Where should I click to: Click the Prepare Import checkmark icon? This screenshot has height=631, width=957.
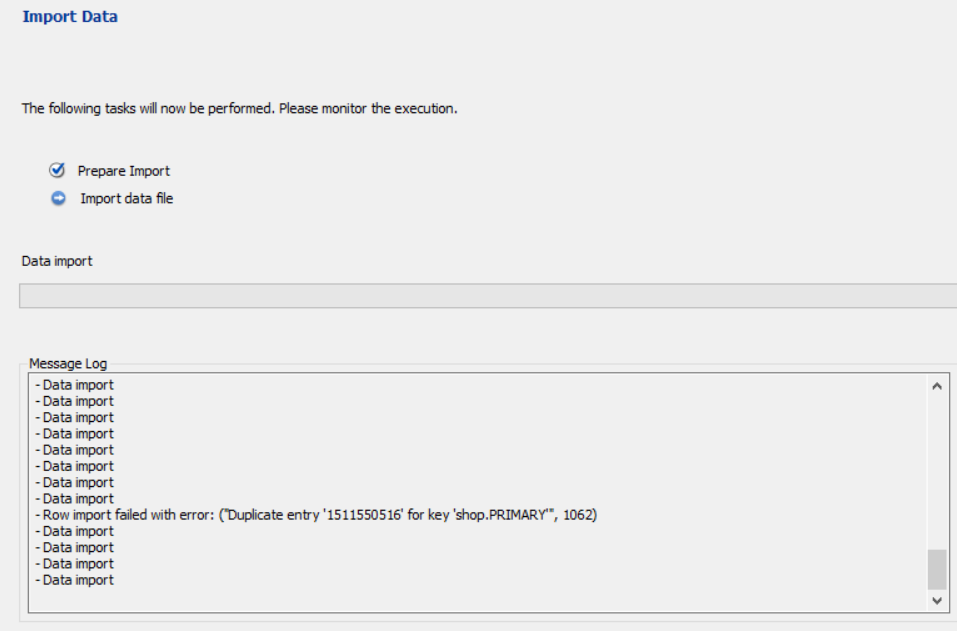[57, 170]
